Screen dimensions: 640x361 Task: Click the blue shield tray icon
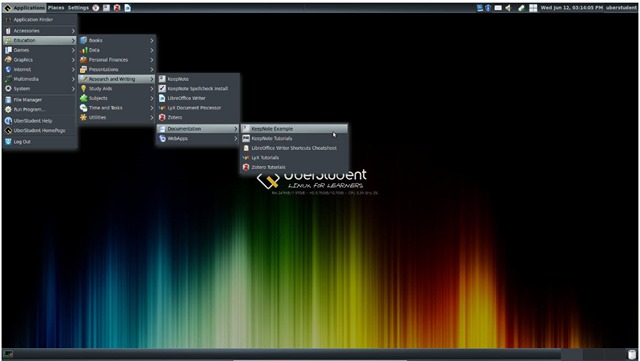point(488,8)
